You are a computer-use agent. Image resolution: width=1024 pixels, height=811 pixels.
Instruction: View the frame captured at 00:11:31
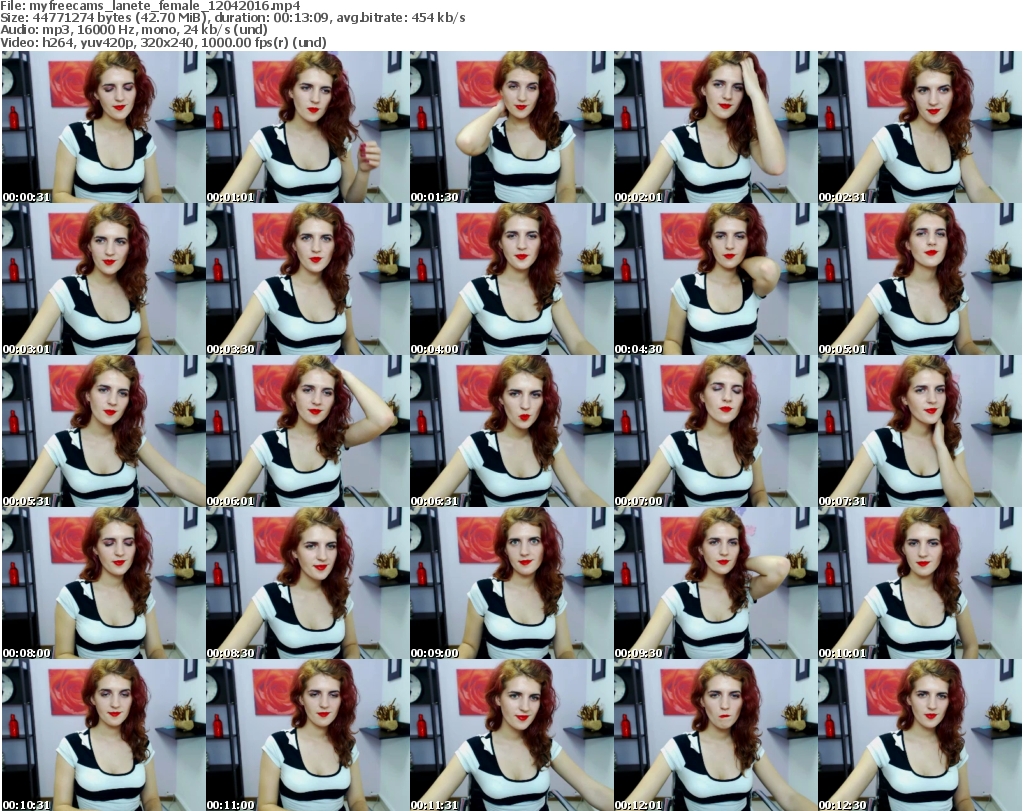(511, 735)
